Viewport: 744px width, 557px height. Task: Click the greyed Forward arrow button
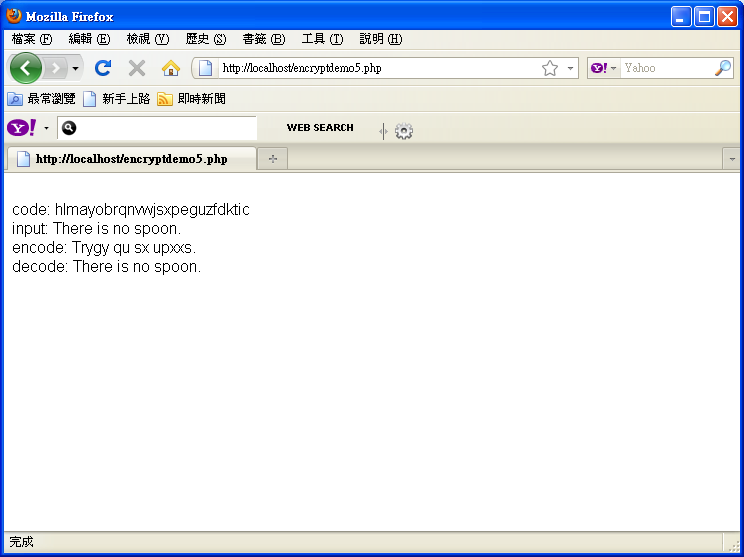pos(56,68)
